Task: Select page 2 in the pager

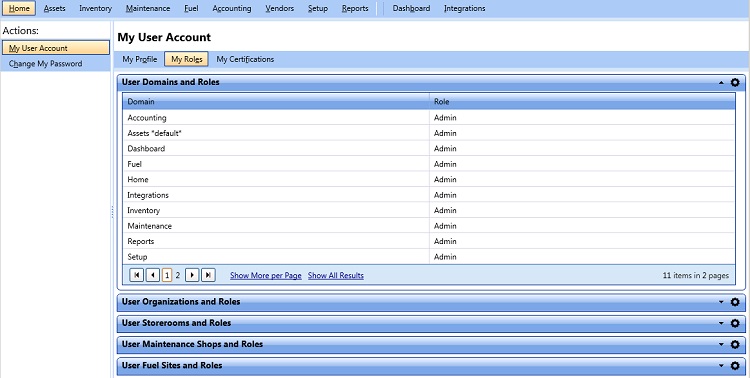Action: (177, 275)
